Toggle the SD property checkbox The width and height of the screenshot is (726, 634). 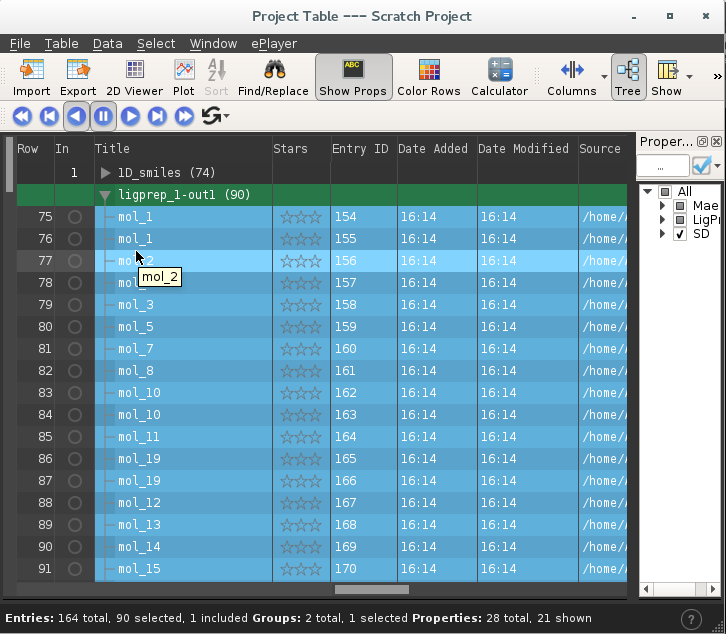tap(680, 234)
